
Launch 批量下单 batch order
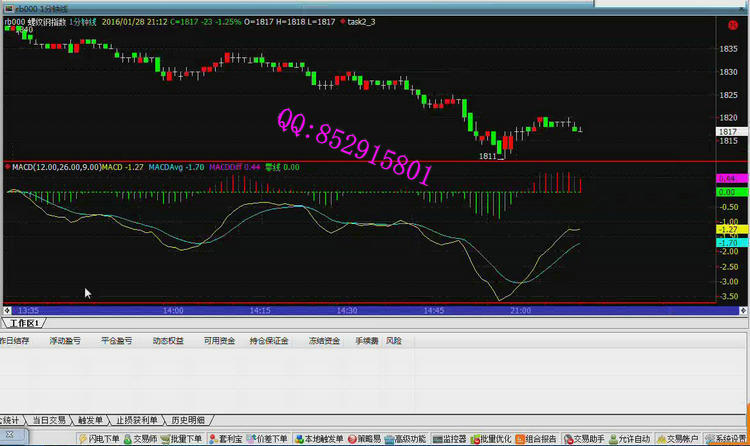(x=187, y=439)
